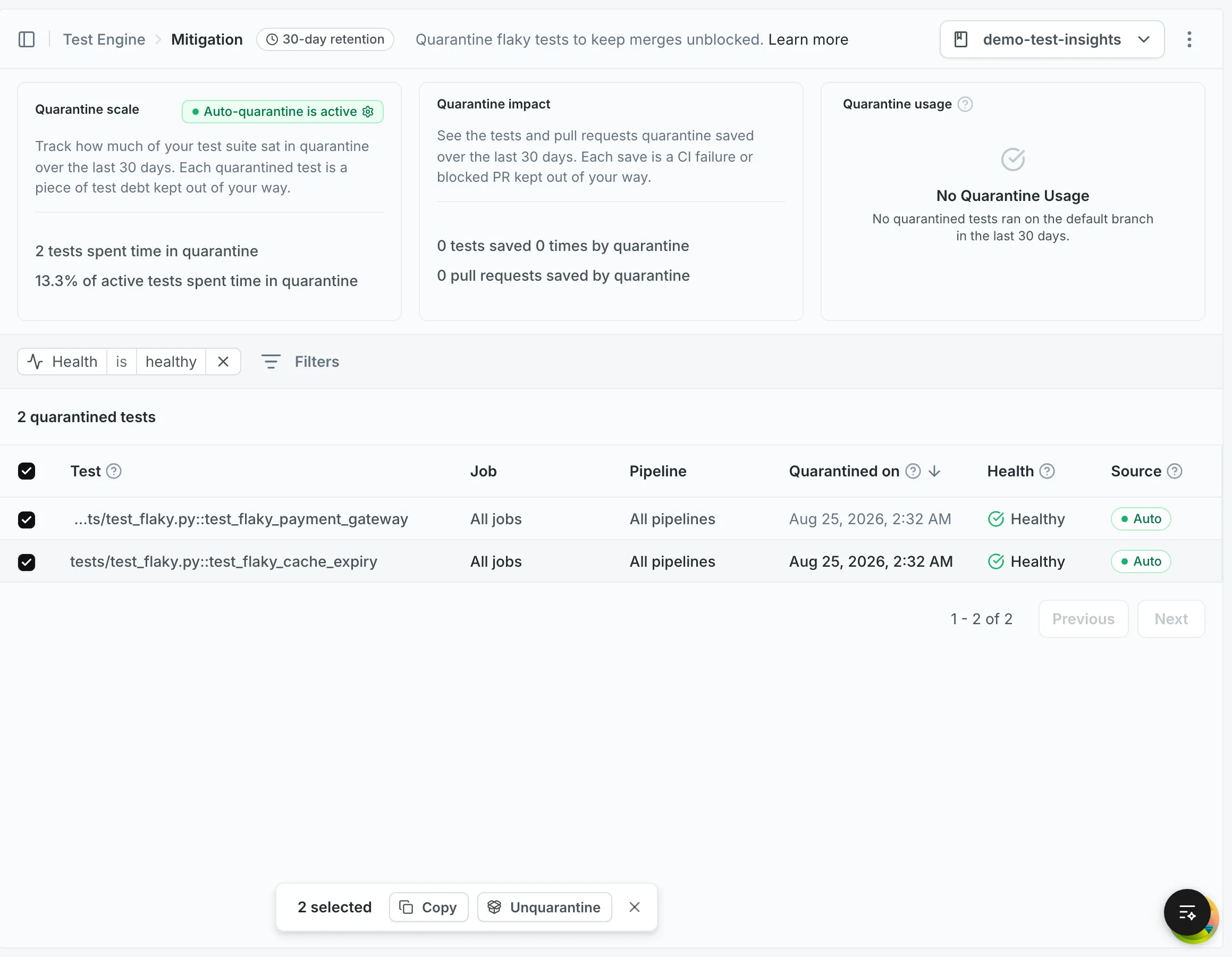The image size is (1232, 957).
Task: Click Healthy status in cache_expiry row
Action: 1027,562
